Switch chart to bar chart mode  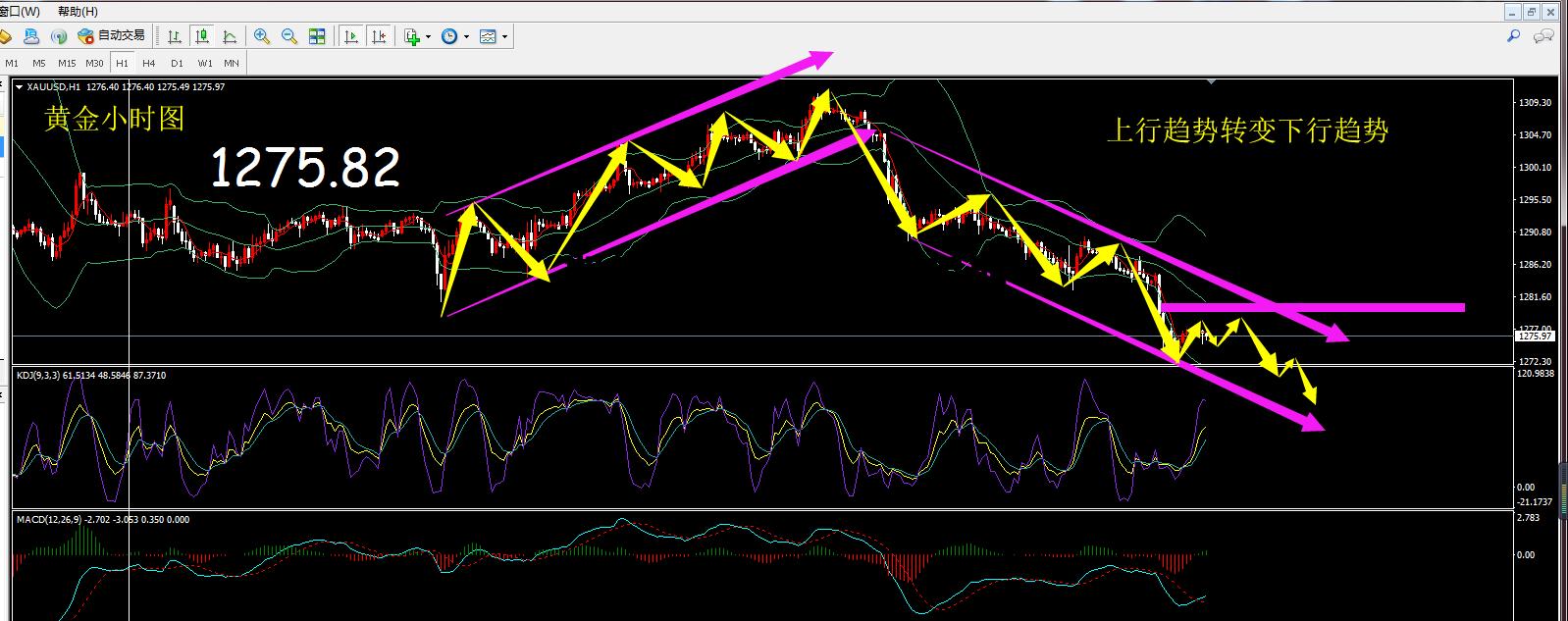coord(175,36)
